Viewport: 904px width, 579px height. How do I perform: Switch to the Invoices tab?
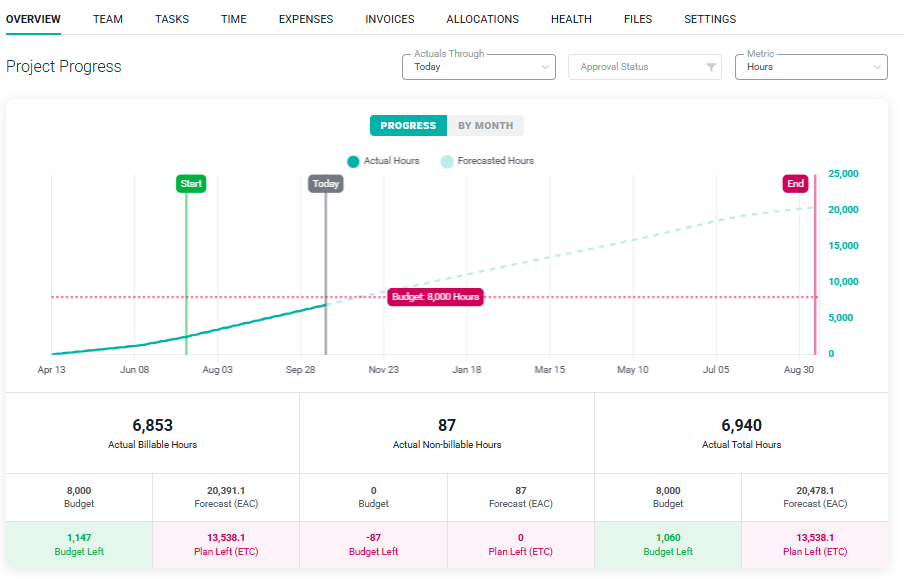[x=390, y=19]
